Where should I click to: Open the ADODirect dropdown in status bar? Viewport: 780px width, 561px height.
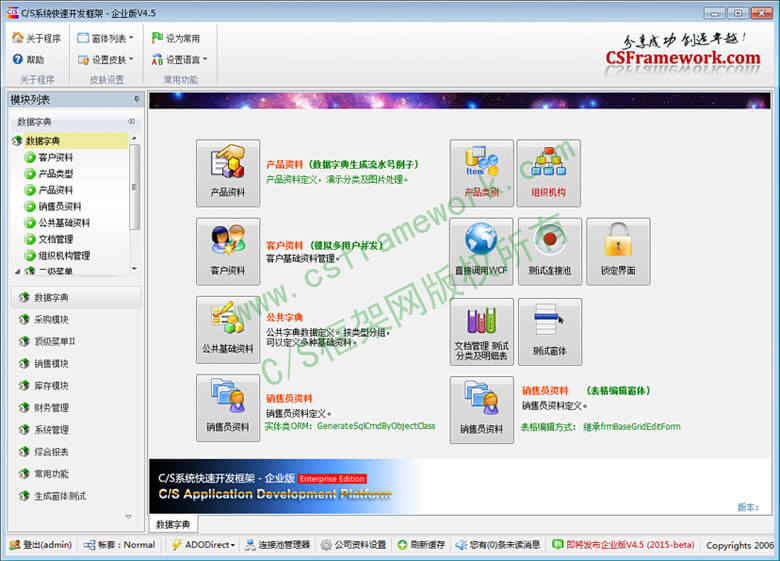point(203,545)
